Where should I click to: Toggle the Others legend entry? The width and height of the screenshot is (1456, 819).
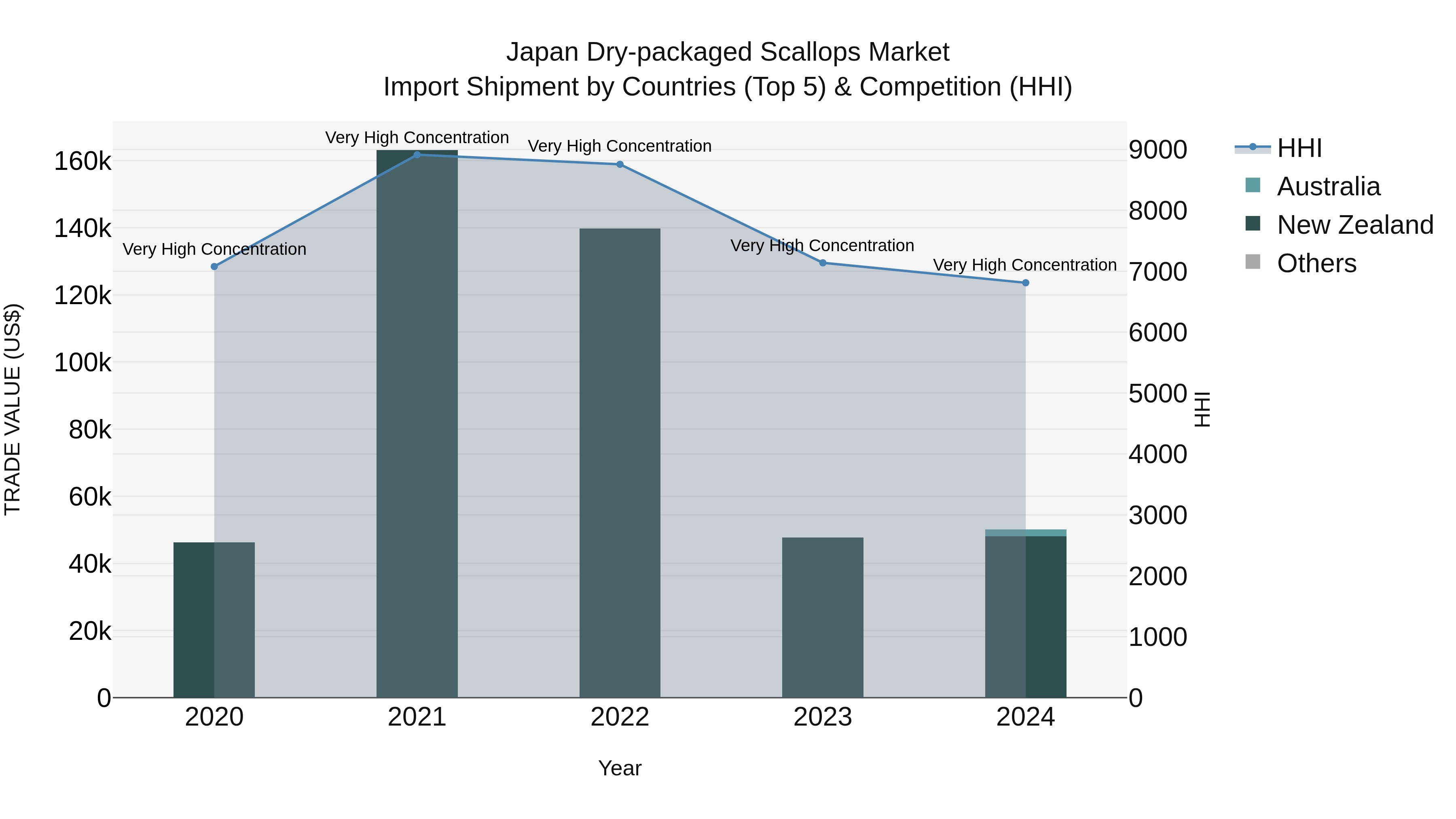point(1301,263)
